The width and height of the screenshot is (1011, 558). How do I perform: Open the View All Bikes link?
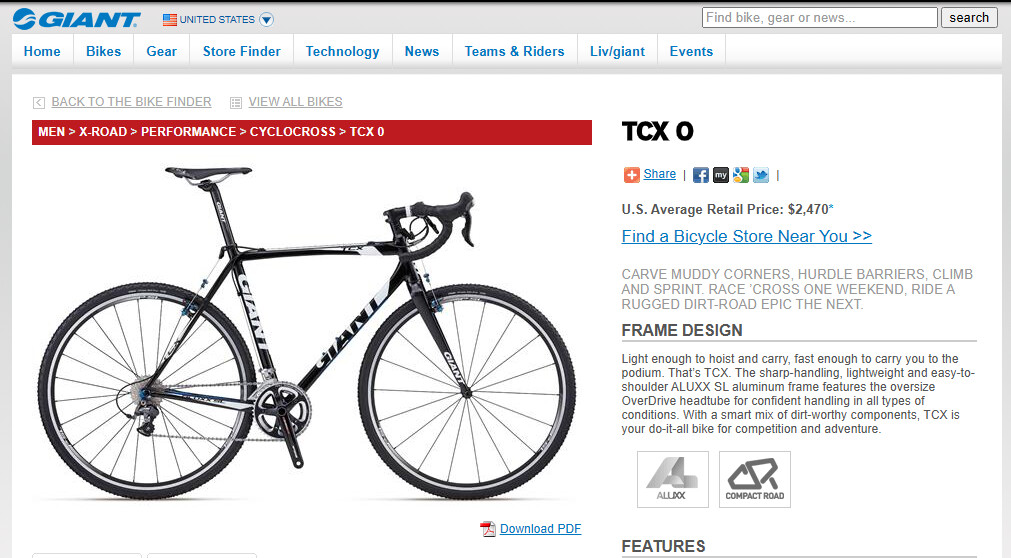[x=295, y=102]
